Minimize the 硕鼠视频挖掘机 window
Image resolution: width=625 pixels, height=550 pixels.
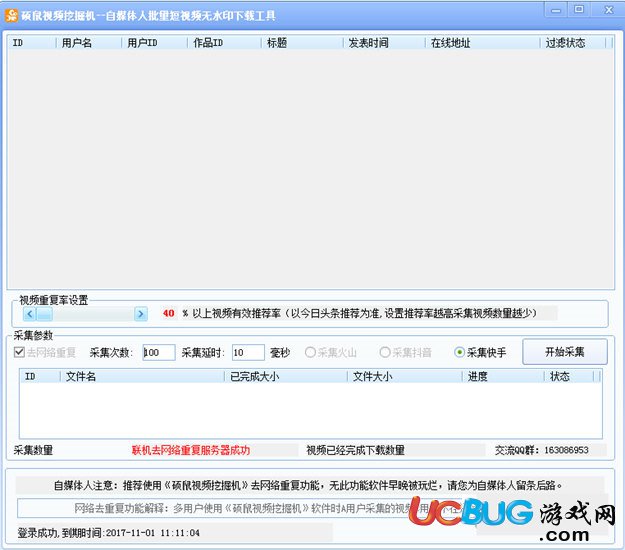pos(556,10)
